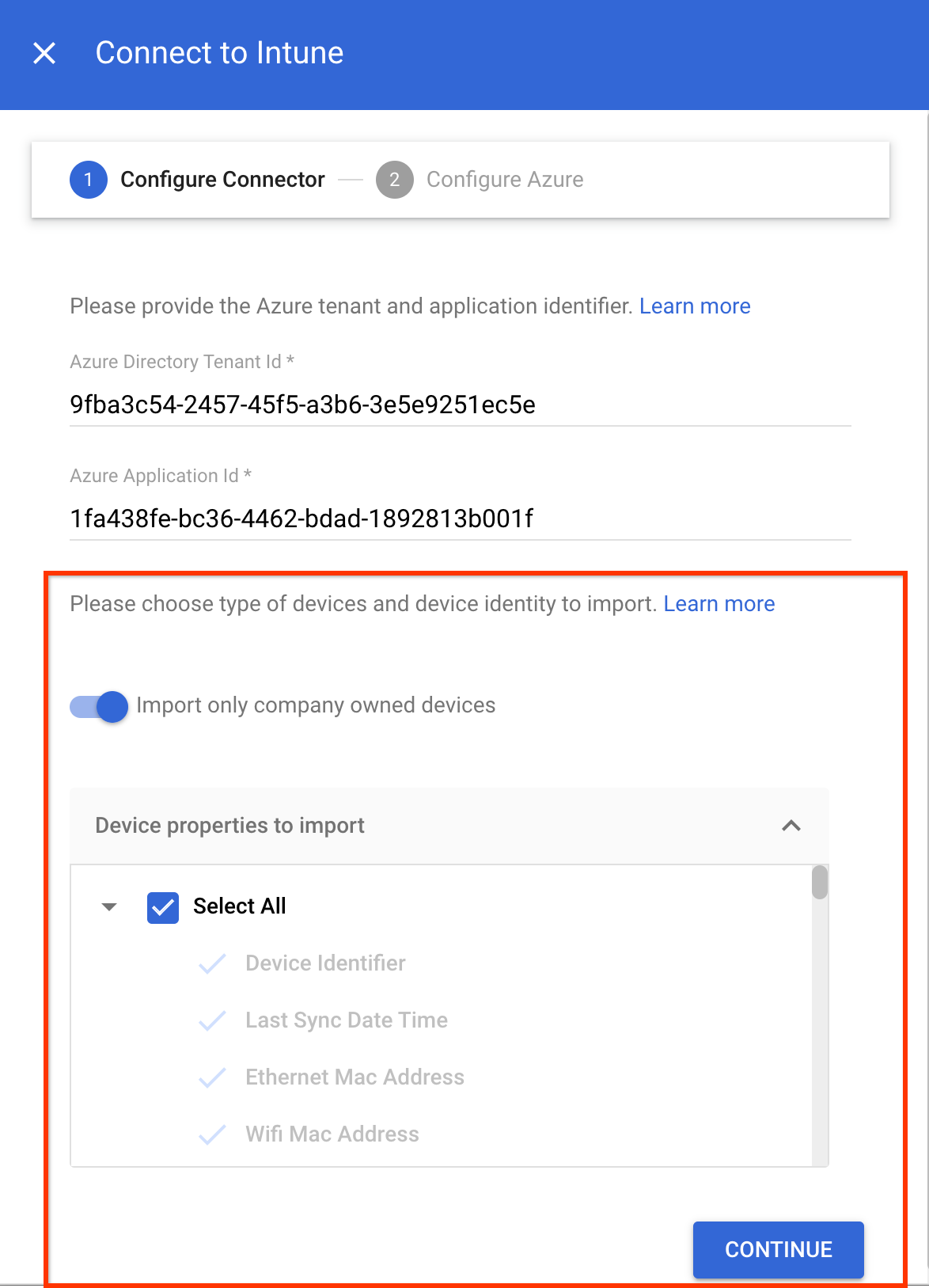This screenshot has height=1288, width=929.
Task: Open the Configure Connector step
Action: pyautogui.click(x=222, y=180)
